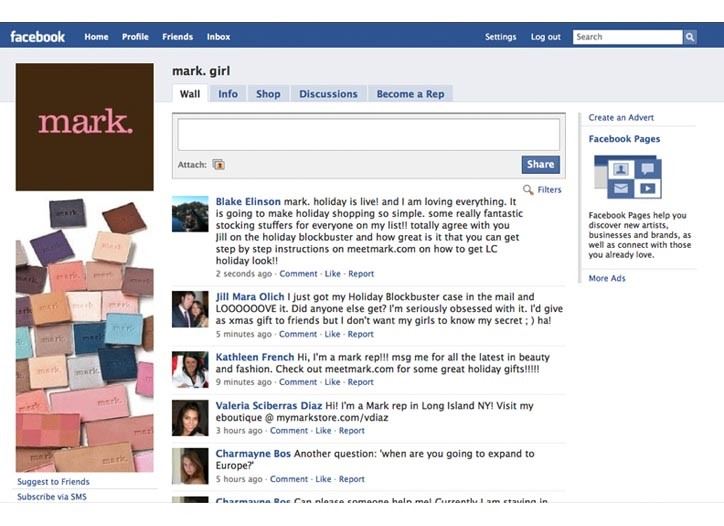Click the Facebook logo

point(38,37)
